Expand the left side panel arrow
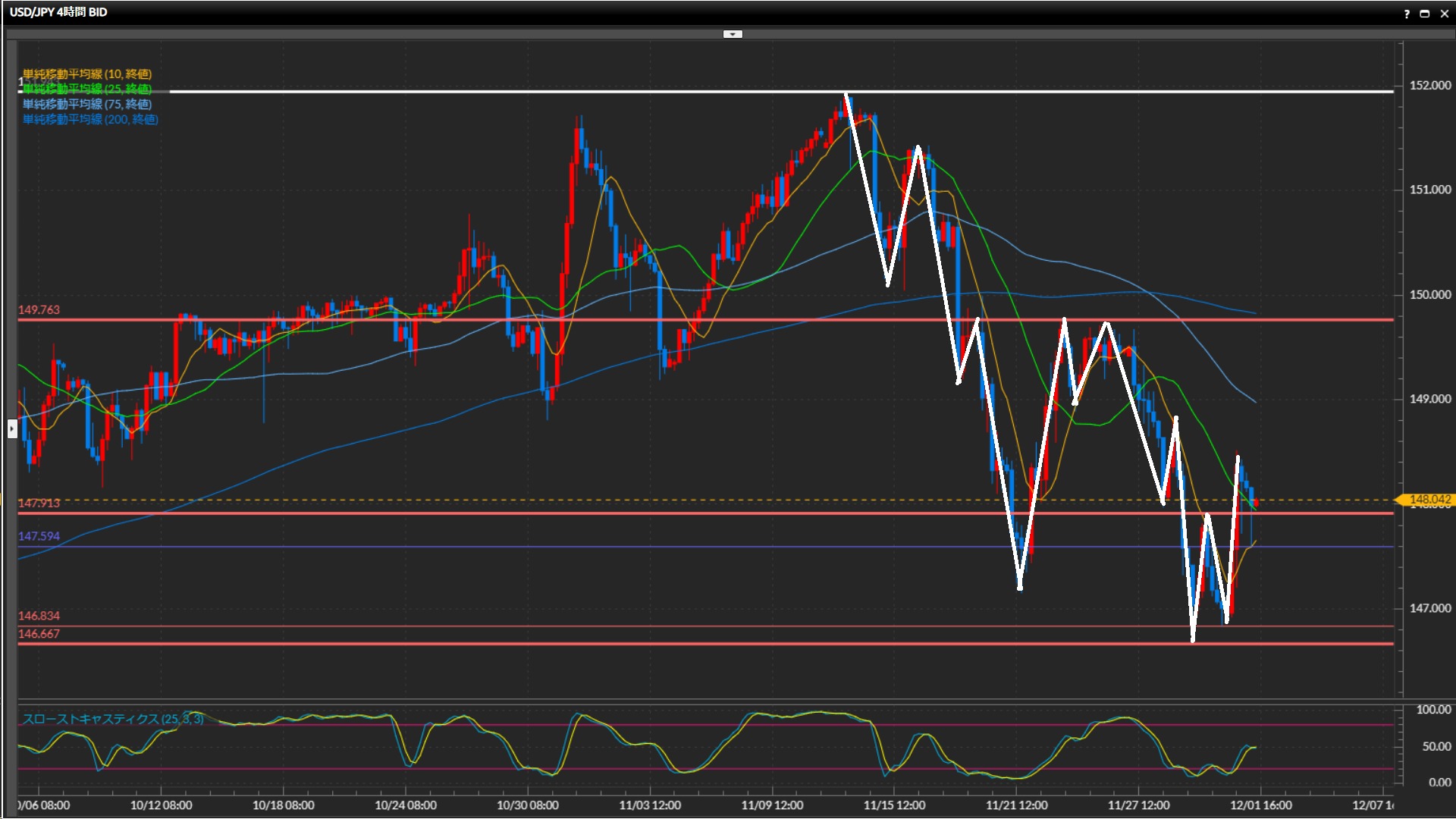 (12, 429)
